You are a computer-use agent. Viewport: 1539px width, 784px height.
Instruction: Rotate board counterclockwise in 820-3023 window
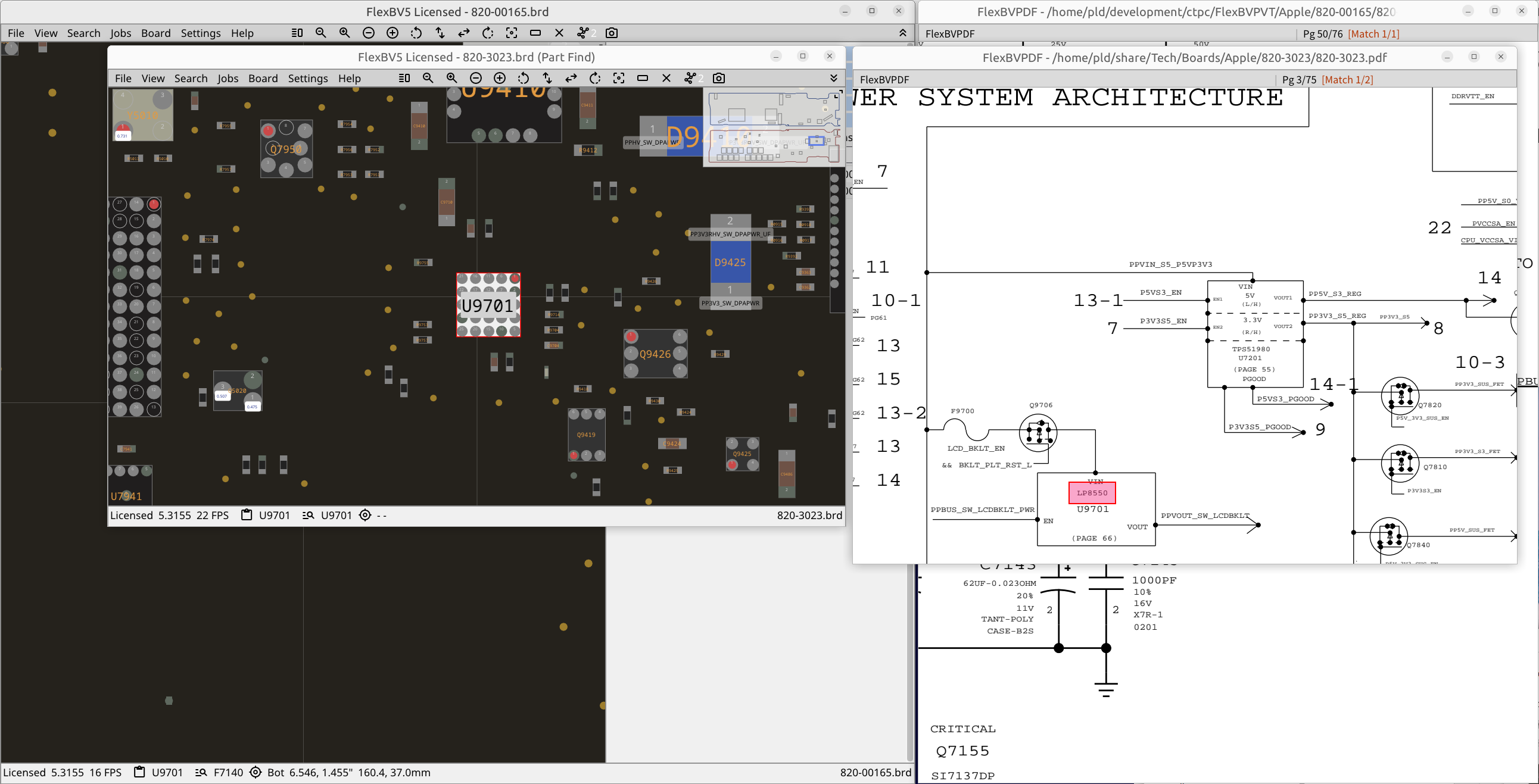tap(524, 78)
